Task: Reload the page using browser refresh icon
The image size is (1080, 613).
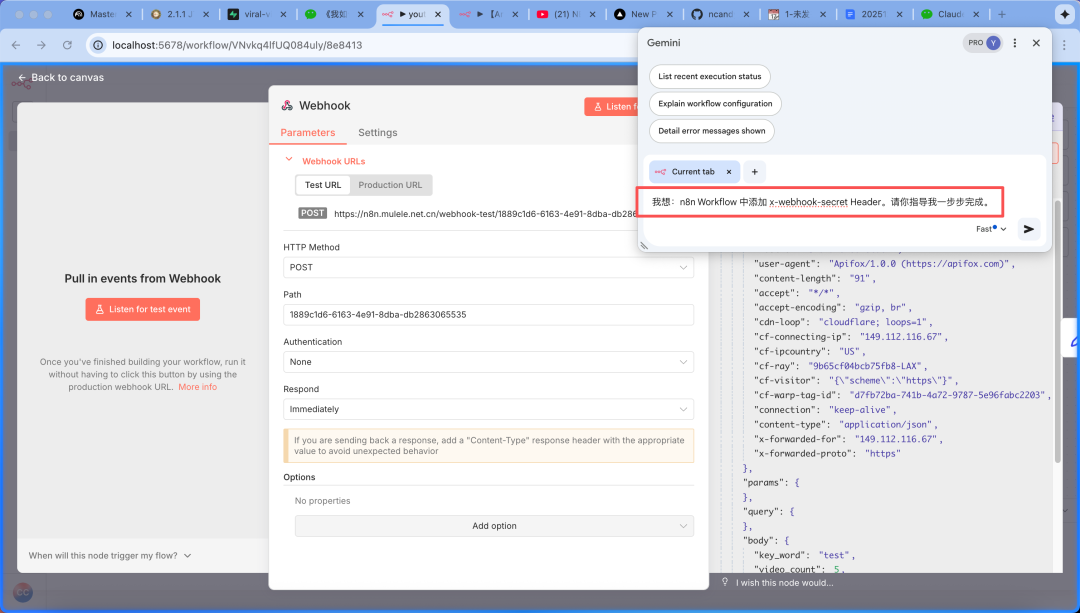Action: coord(67,45)
